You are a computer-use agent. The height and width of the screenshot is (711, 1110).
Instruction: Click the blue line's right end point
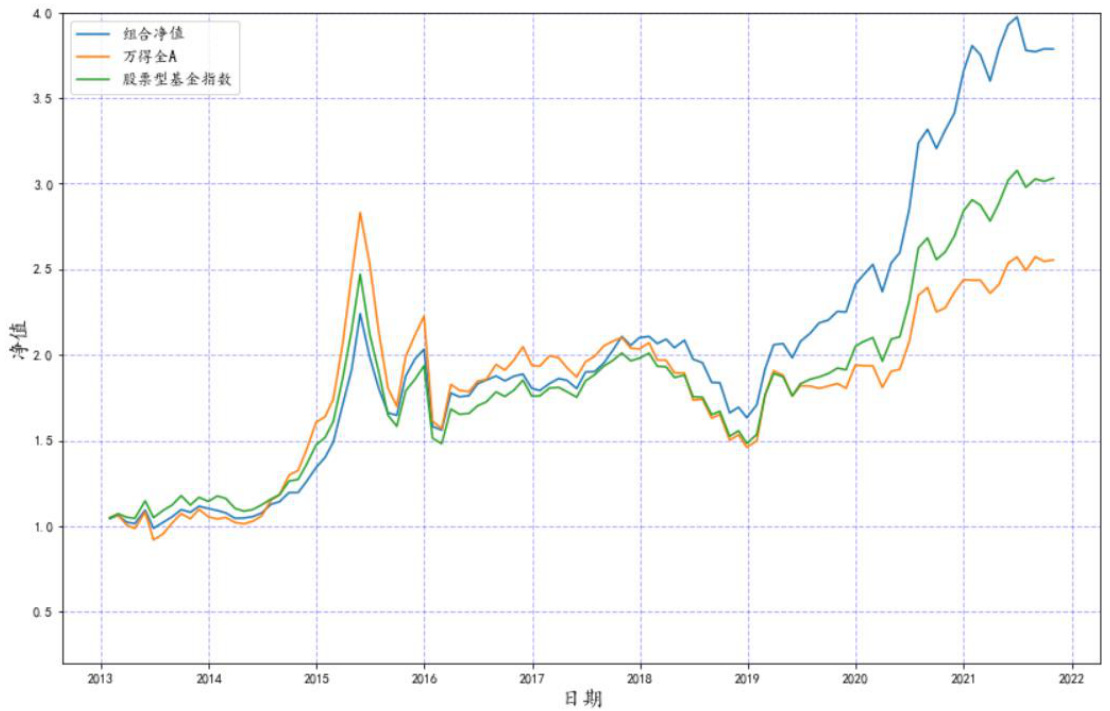coord(1054,49)
